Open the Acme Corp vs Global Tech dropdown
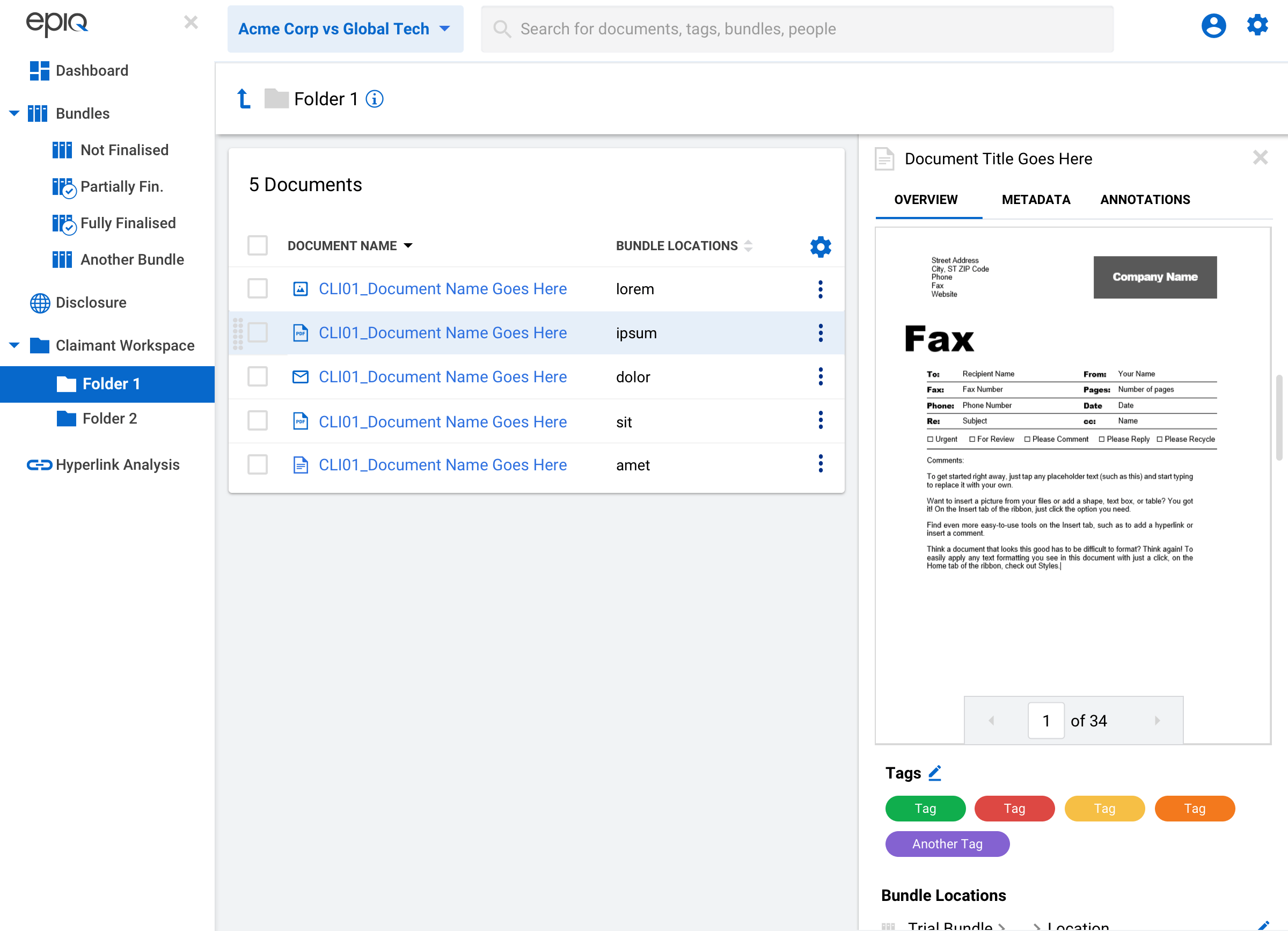Viewport: 1288px width, 931px height. click(345, 29)
